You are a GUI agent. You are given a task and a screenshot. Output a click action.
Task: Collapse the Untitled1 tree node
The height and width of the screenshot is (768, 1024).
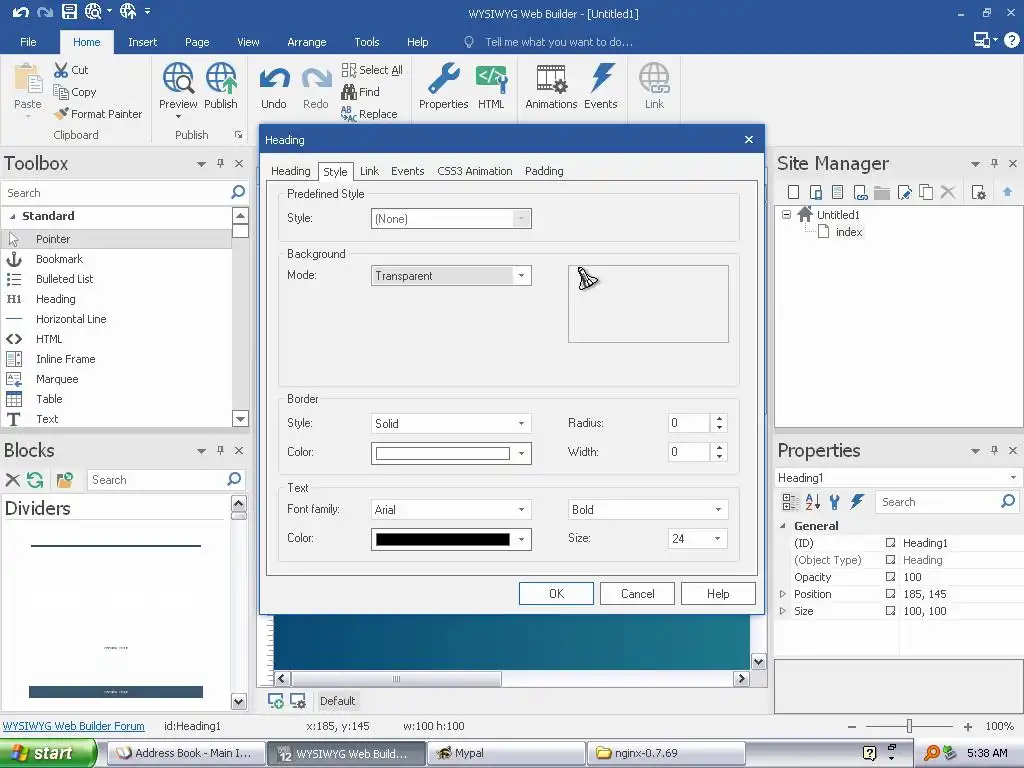tap(786, 214)
